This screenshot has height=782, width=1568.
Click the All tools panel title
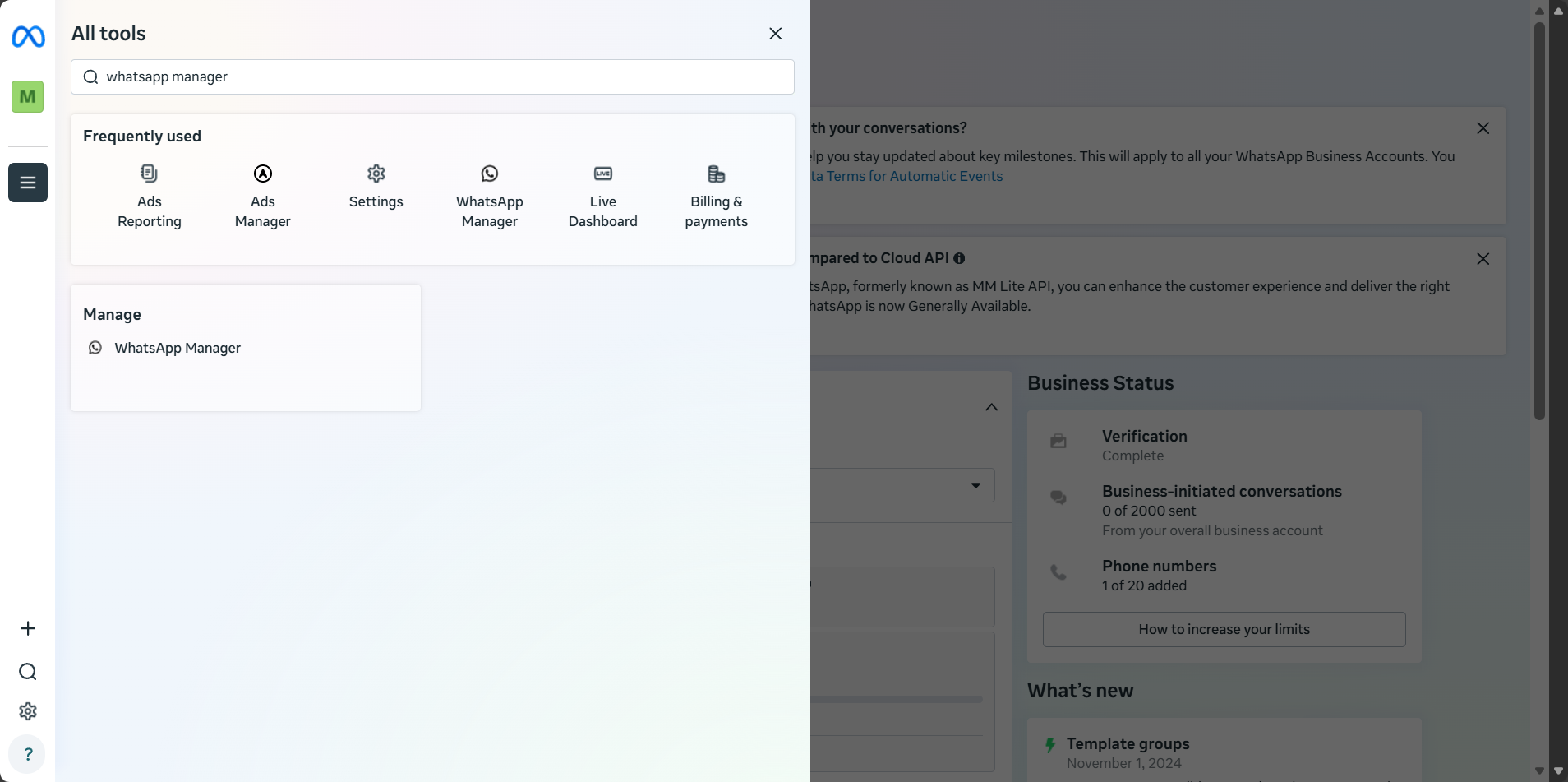click(108, 34)
